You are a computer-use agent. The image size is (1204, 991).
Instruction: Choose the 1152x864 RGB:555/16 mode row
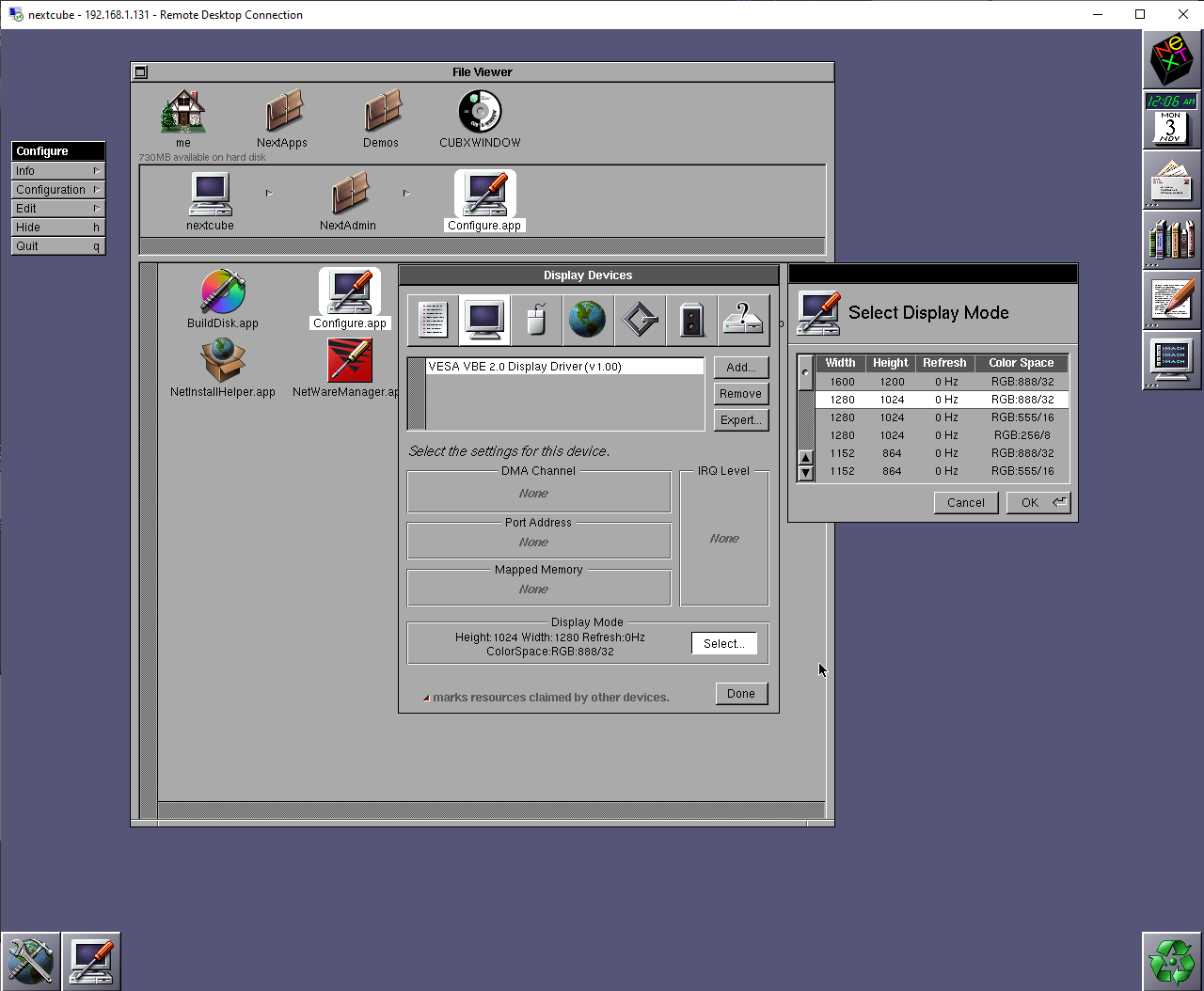coord(941,471)
